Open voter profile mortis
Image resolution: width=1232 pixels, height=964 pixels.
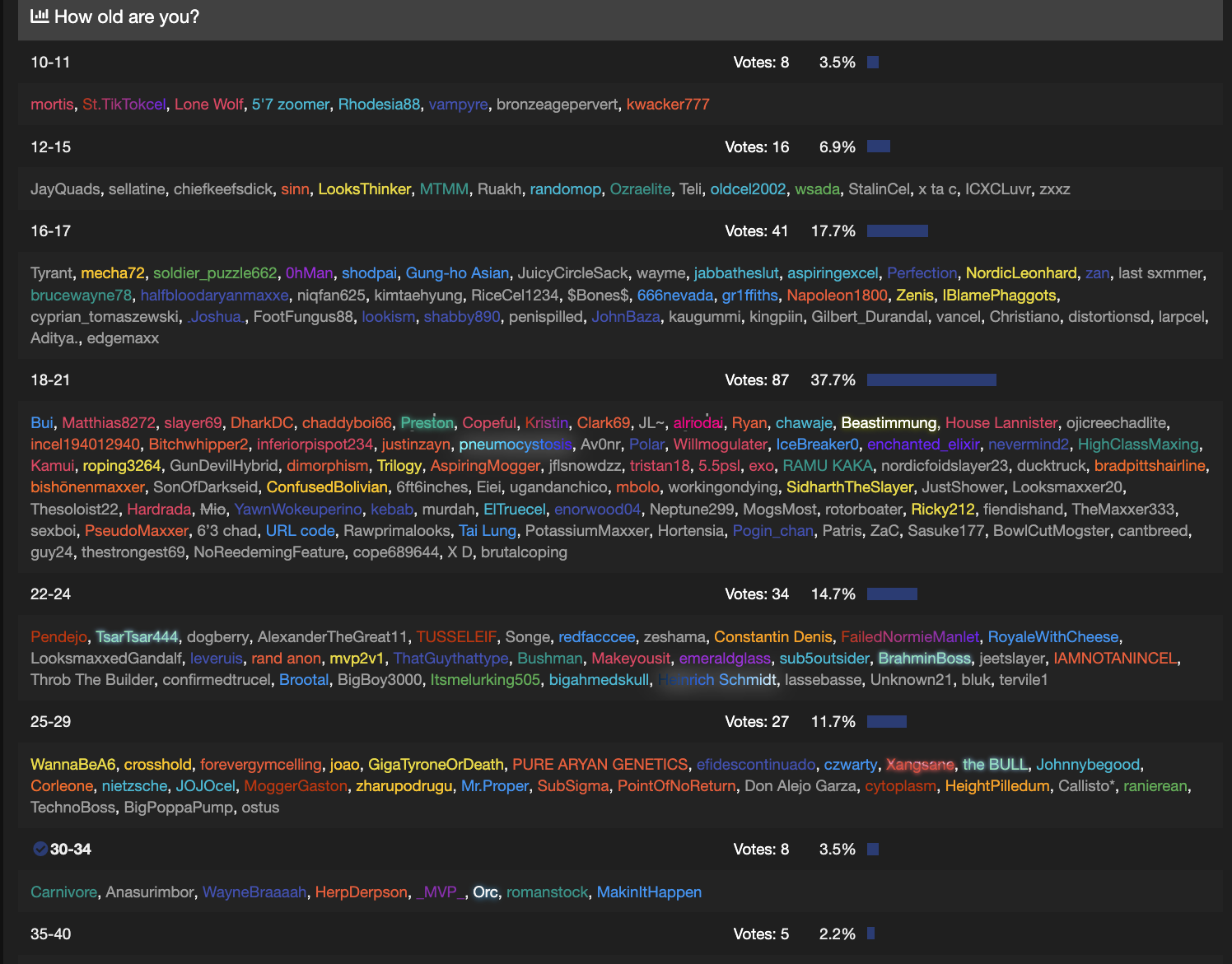52,105
